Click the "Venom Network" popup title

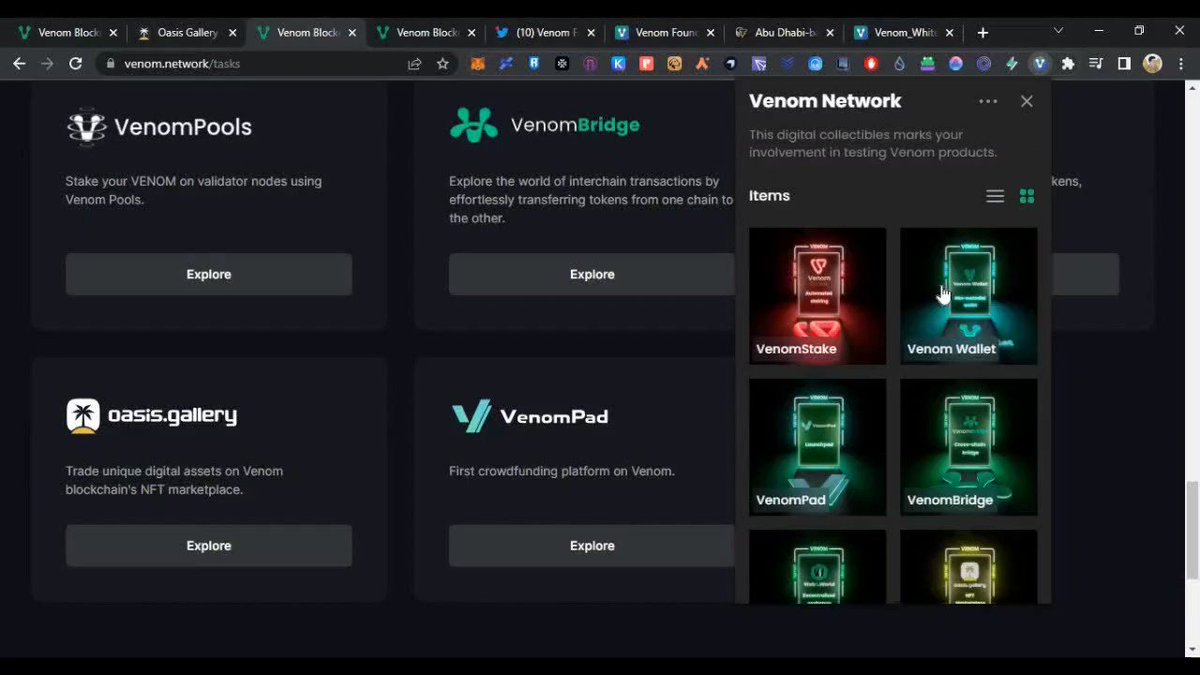[825, 101]
